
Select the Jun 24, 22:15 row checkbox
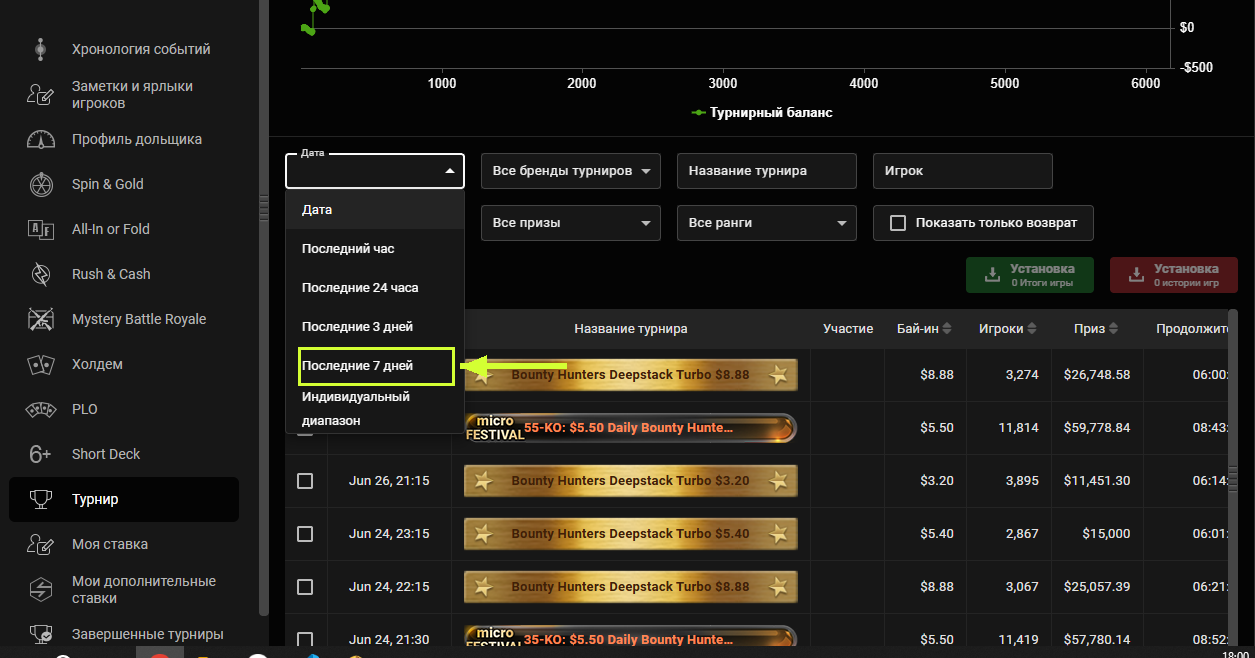click(305, 587)
